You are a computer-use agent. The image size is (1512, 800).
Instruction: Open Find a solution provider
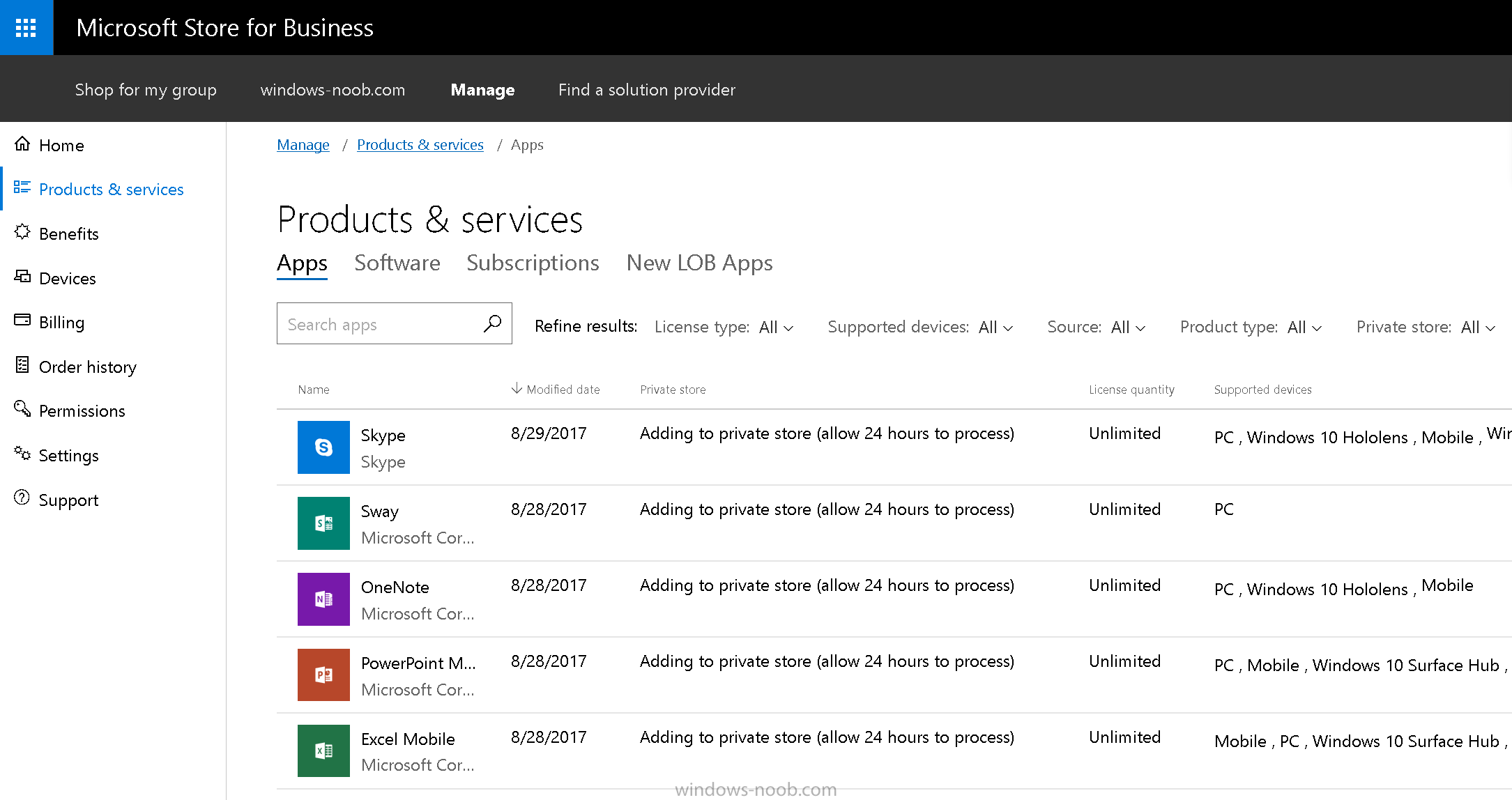coord(647,90)
